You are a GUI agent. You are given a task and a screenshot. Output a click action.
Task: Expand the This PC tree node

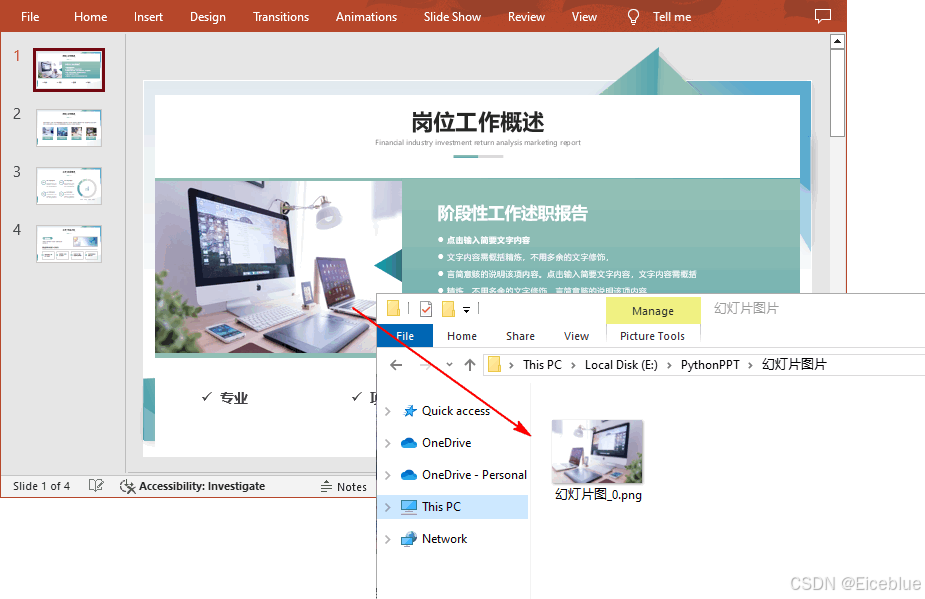point(388,507)
